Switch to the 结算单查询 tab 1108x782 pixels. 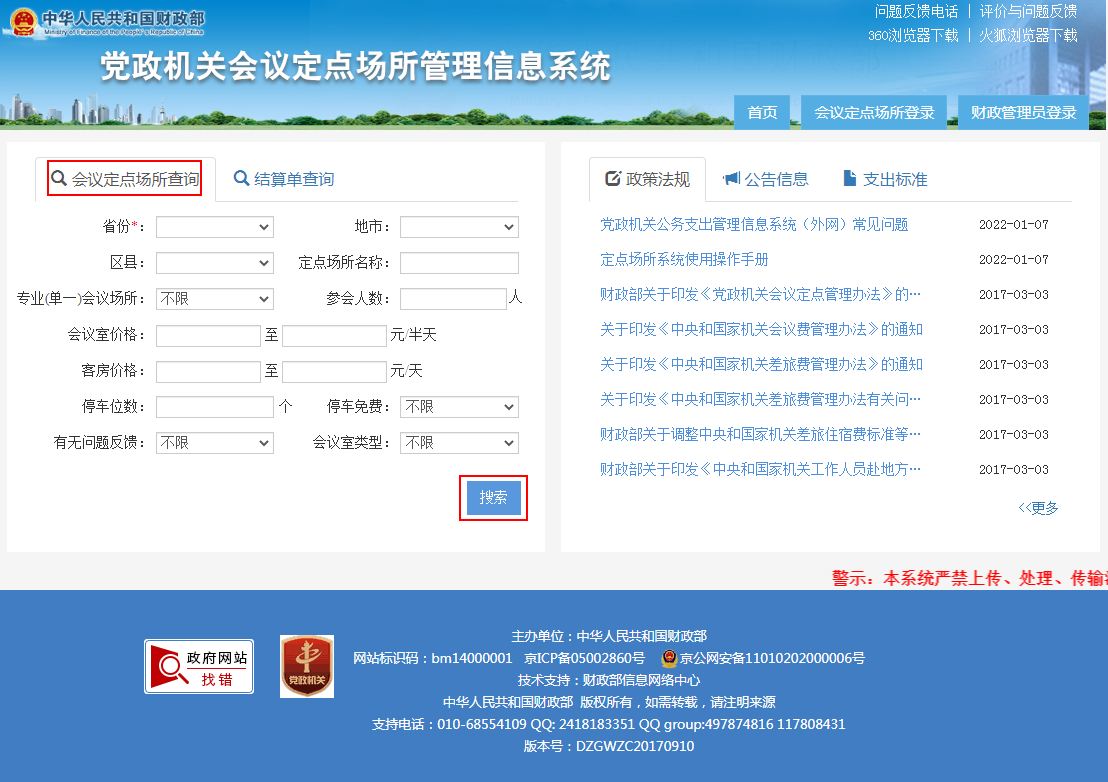pos(284,180)
